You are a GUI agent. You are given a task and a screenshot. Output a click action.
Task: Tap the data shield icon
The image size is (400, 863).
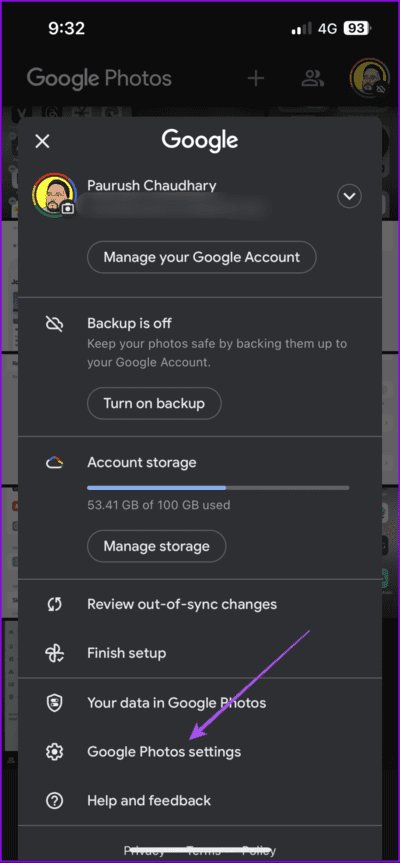click(x=54, y=703)
